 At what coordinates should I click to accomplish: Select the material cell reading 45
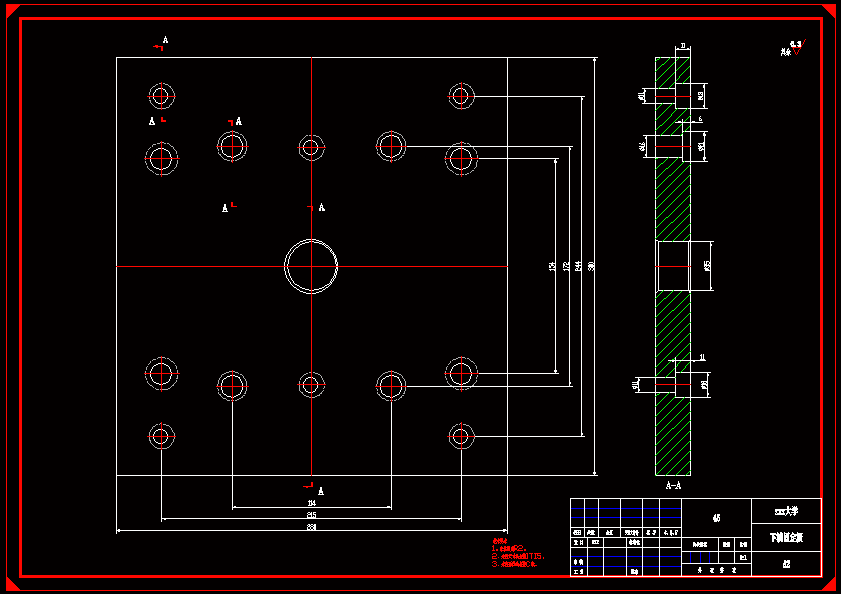point(717,518)
